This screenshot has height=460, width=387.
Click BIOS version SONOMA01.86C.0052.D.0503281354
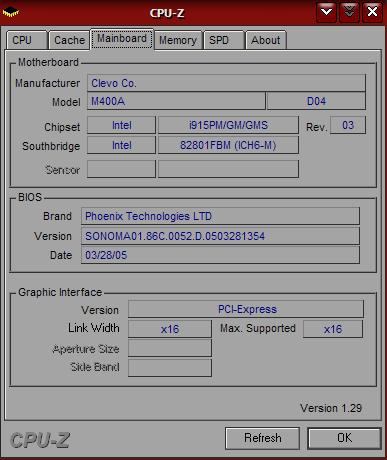(220, 236)
